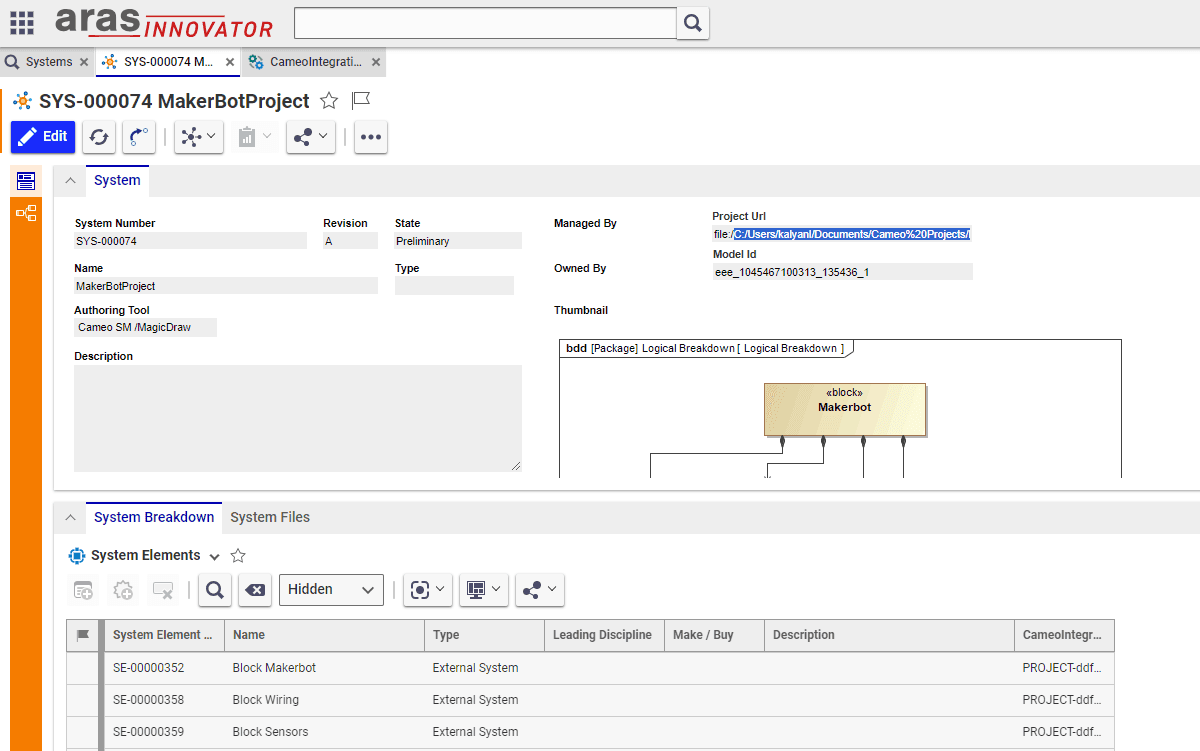
Task: Select cell SE-00000358
Action: (x=164, y=700)
